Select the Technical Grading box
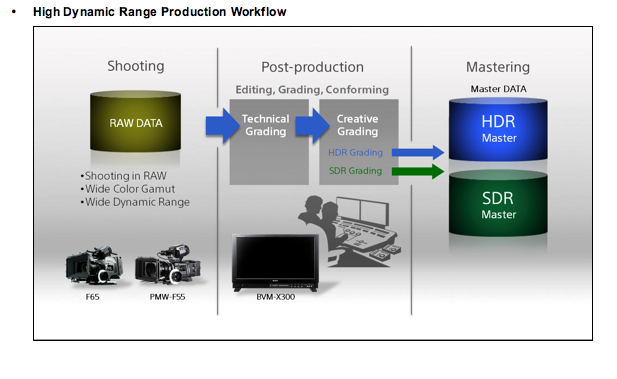 pos(269,142)
